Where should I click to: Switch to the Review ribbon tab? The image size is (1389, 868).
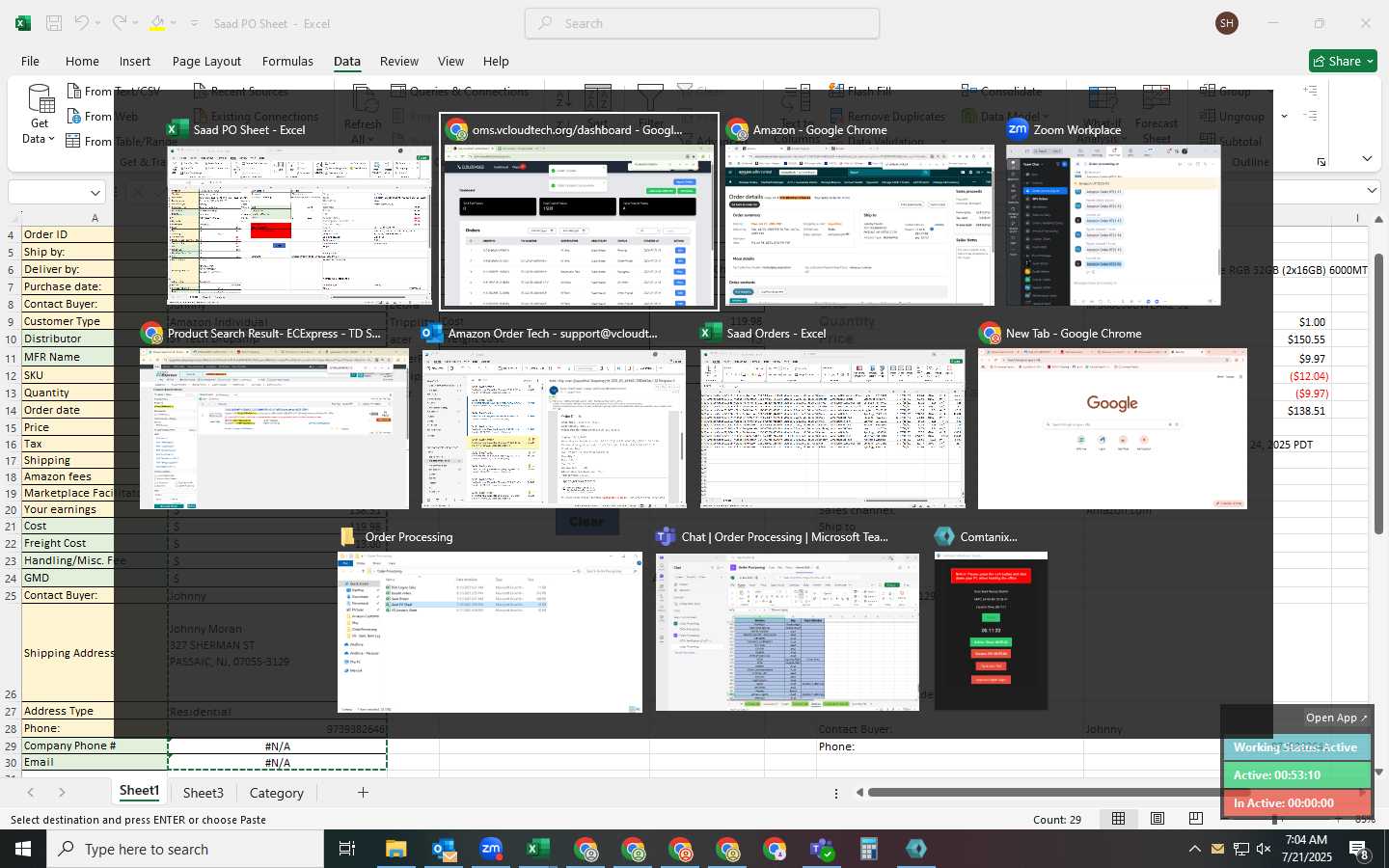pos(399,61)
